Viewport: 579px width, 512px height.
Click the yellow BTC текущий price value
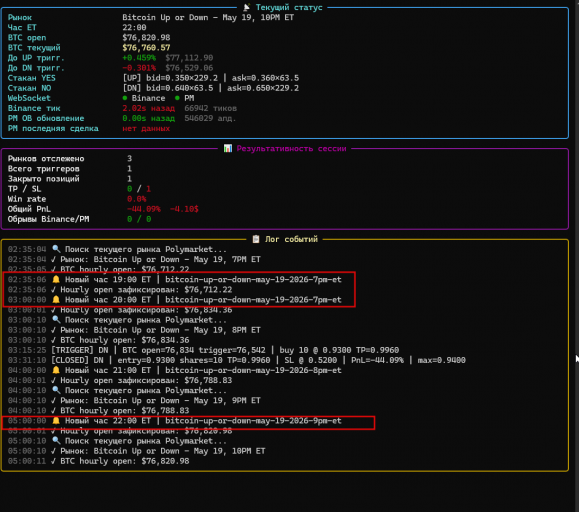(146, 48)
